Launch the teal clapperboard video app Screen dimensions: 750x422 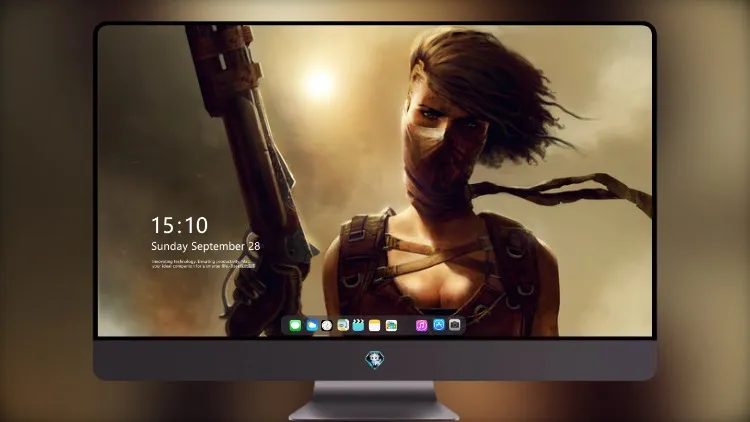coord(358,325)
